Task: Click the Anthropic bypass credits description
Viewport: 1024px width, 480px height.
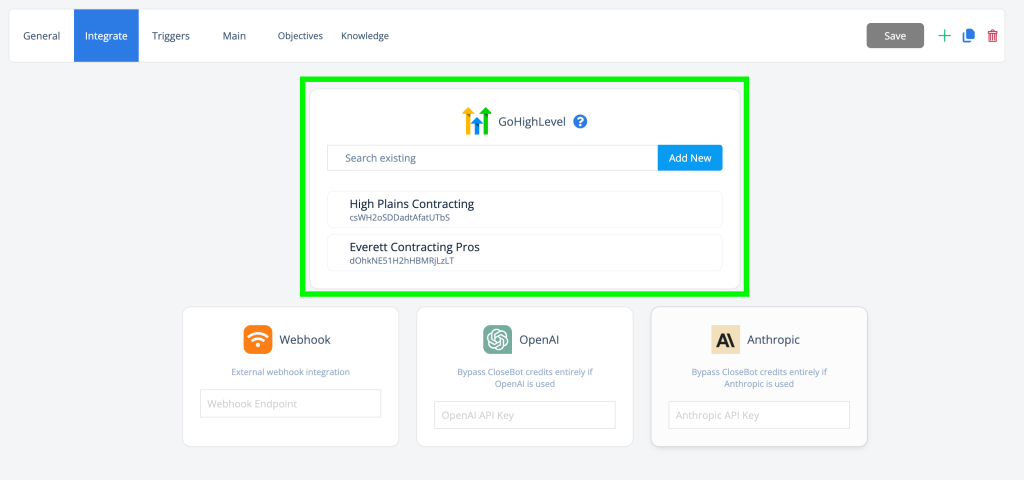Action: click(x=759, y=378)
